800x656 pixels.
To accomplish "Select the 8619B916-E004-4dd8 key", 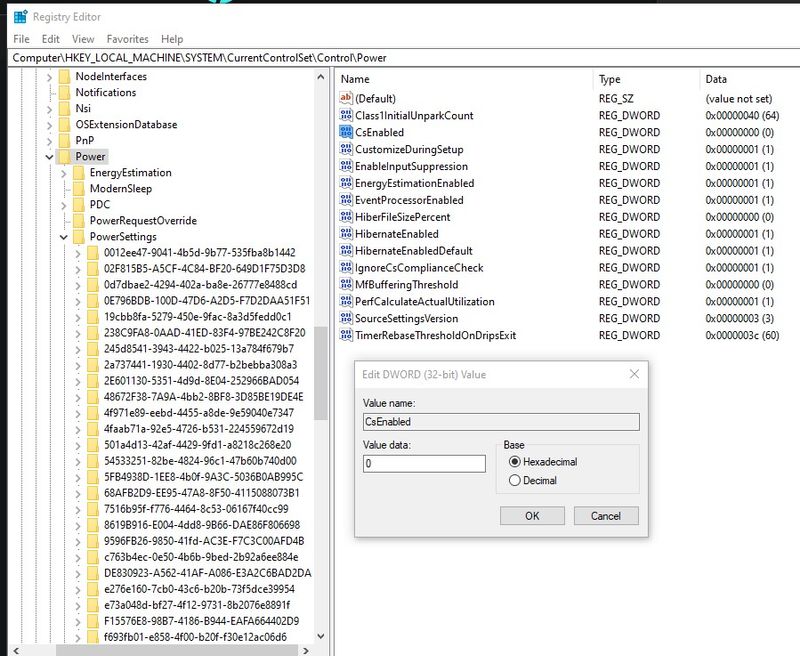I will (x=202, y=525).
